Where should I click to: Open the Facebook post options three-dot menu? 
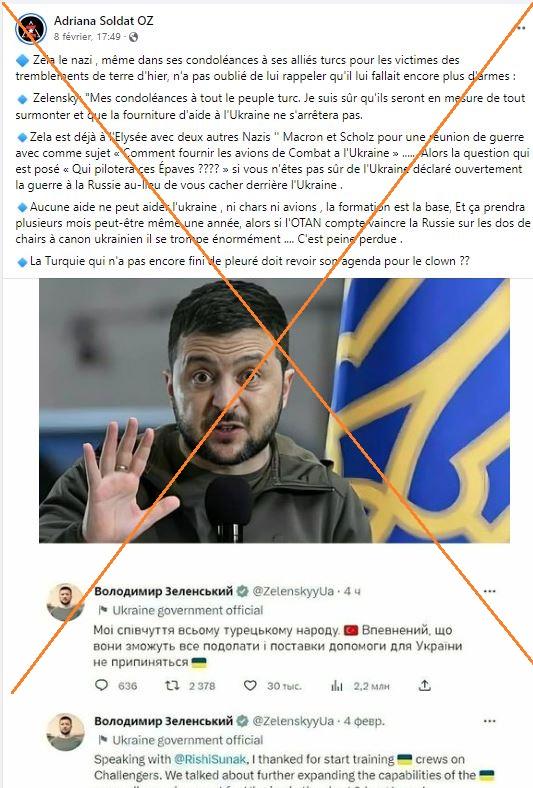(519, 27)
